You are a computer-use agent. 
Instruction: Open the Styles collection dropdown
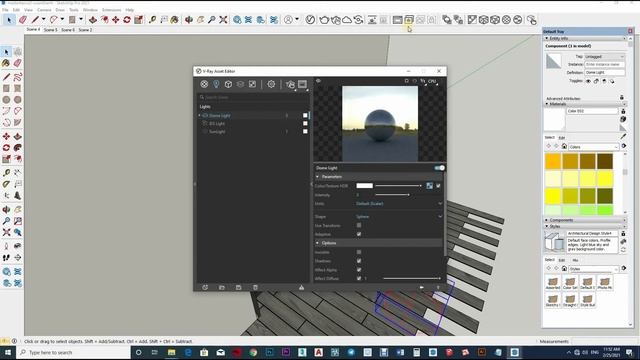coord(593,269)
